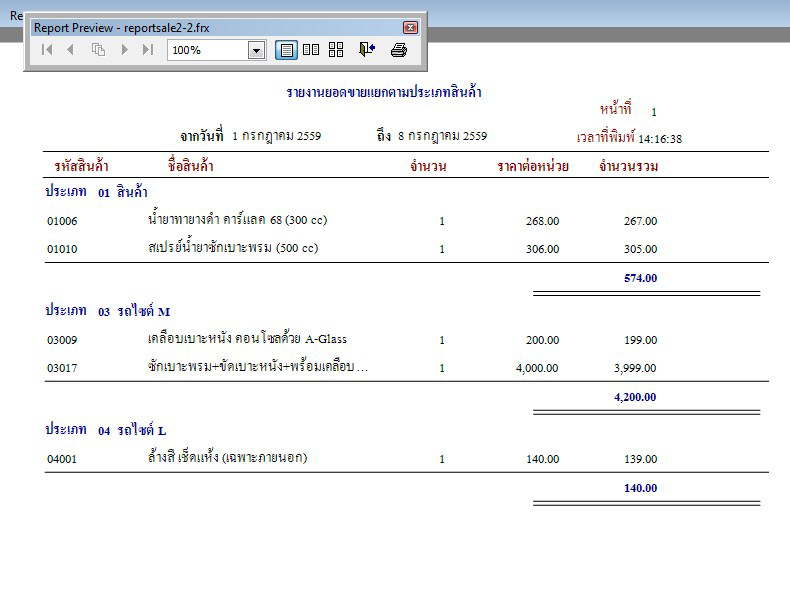
Task: Click category heading 04 รถไซต์ L
Action: coord(132,430)
